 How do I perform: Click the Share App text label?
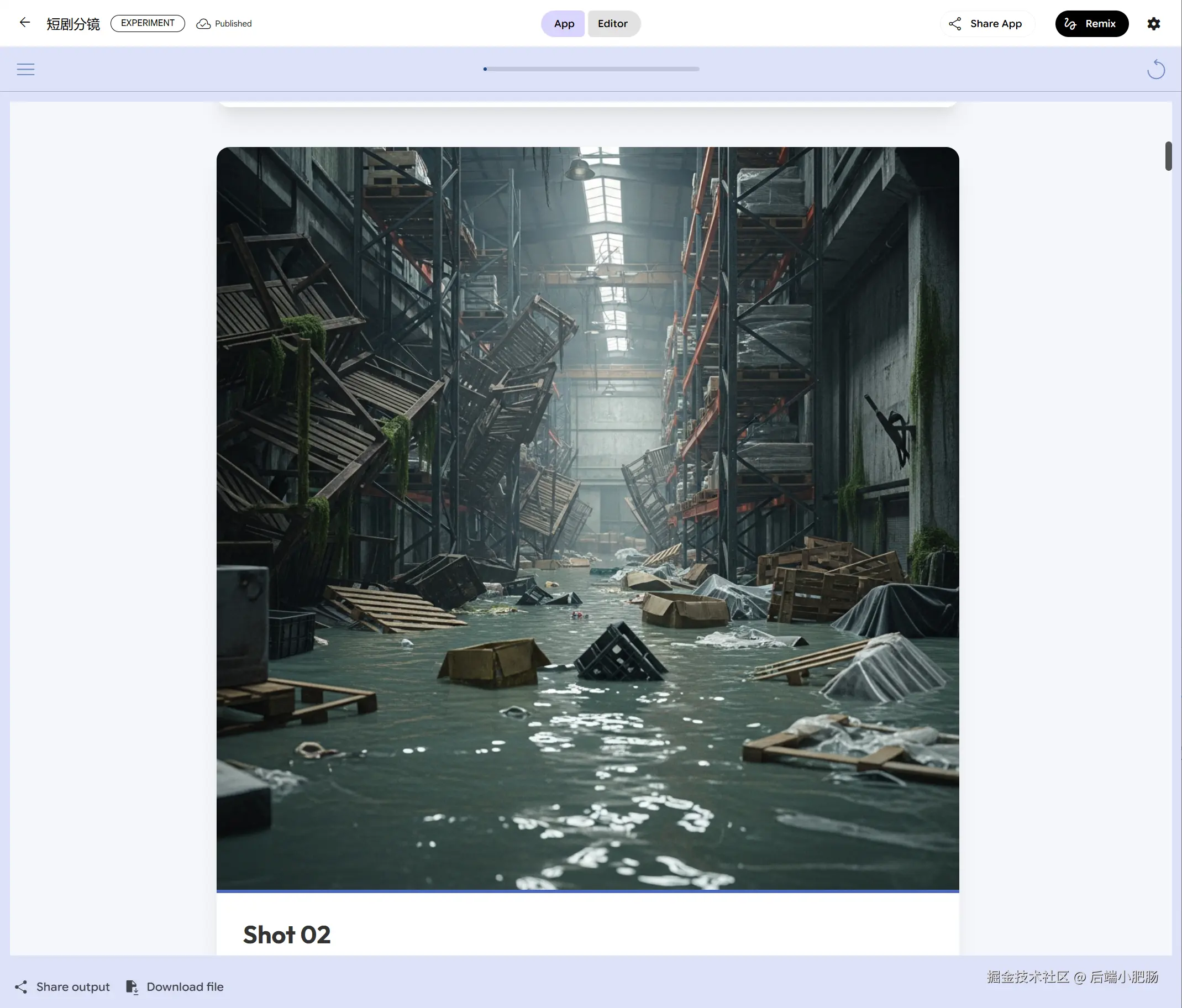995,23
